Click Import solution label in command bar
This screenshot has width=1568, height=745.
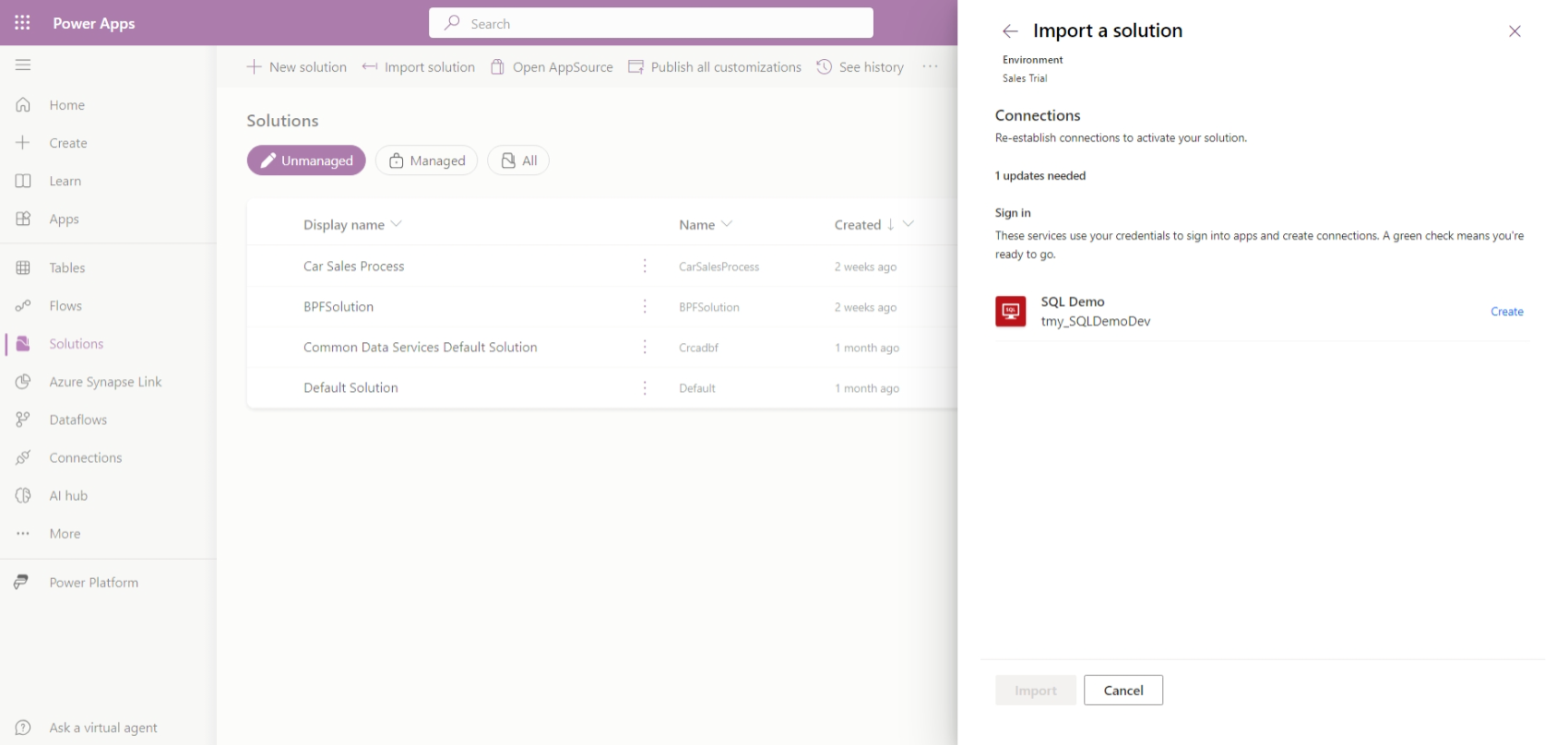click(x=430, y=66)
